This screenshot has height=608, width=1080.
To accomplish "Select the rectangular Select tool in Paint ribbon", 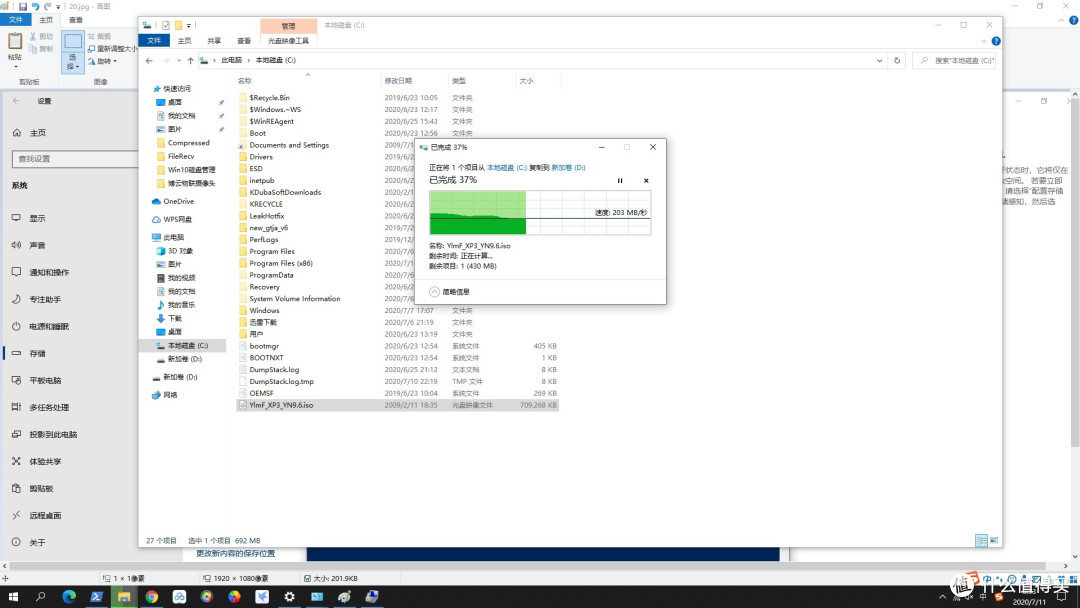I will 73,40.
